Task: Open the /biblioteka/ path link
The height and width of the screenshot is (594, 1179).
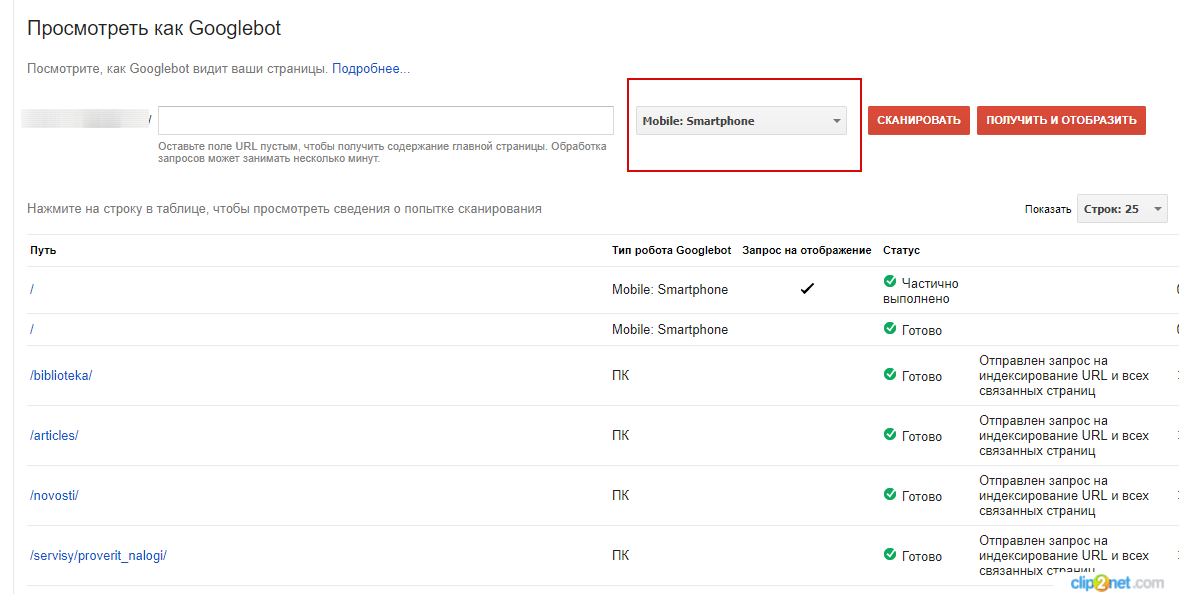Action: (x=61, y=376)
